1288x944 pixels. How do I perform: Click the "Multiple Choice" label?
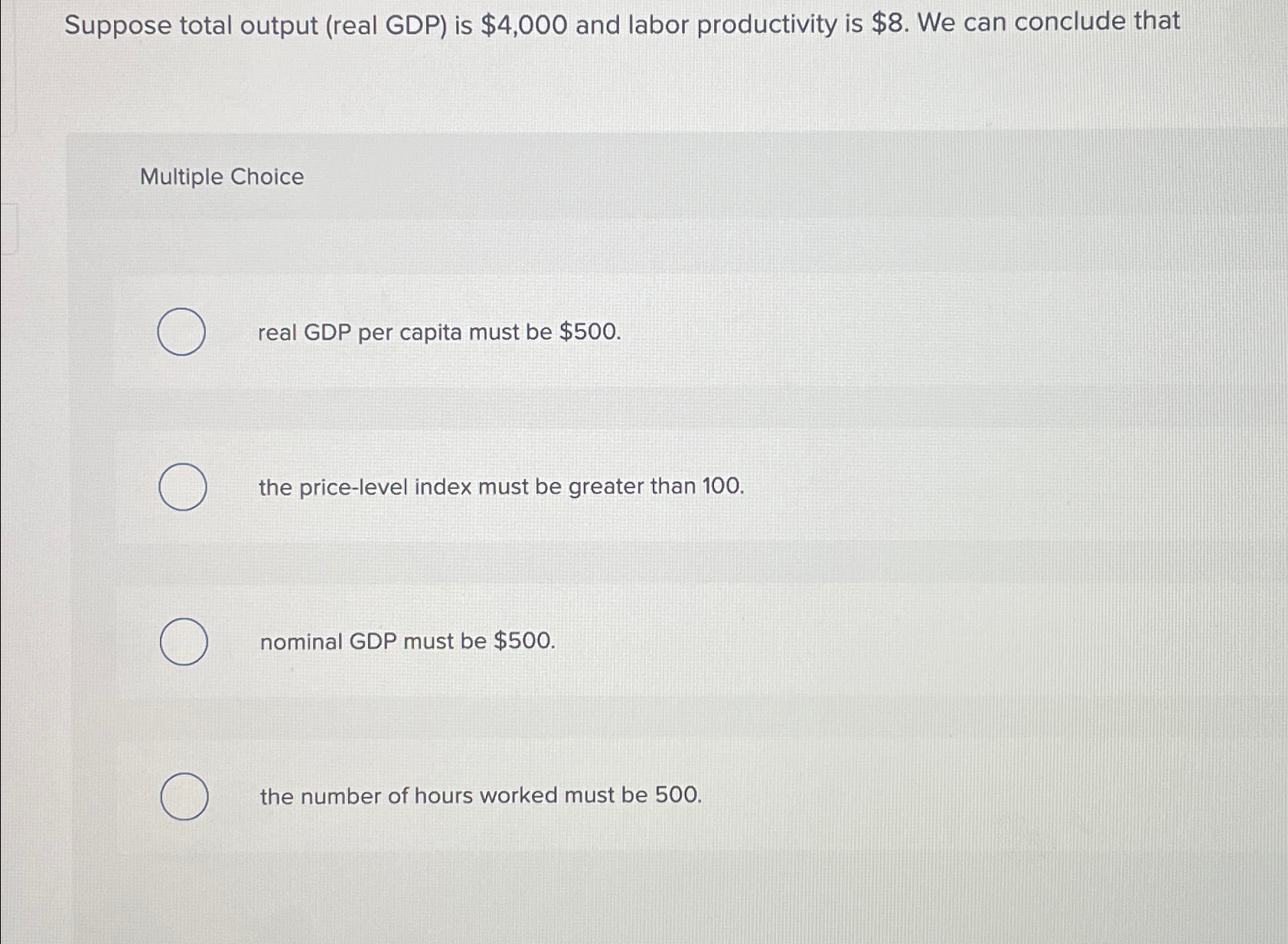(x=220, y=177)
